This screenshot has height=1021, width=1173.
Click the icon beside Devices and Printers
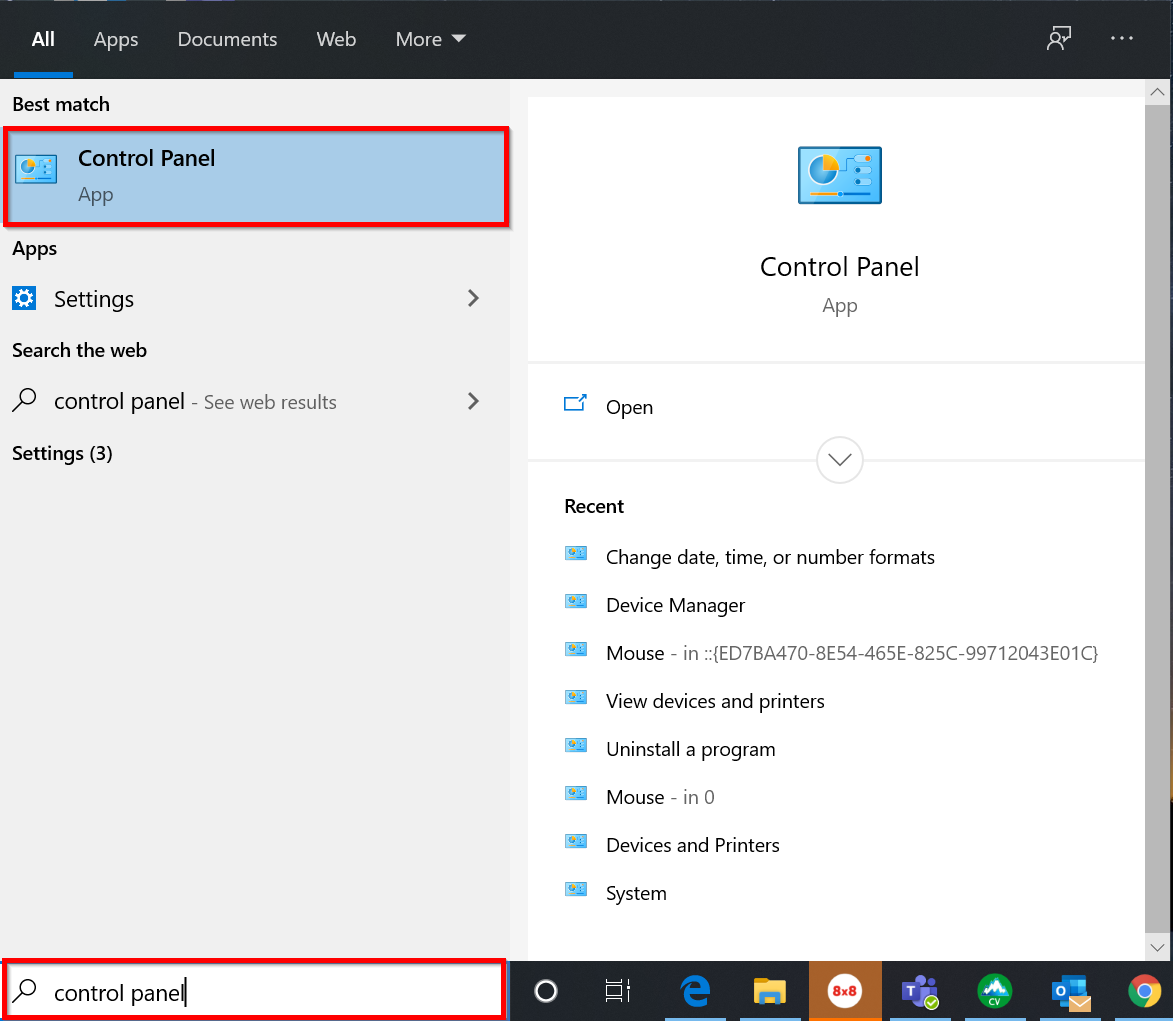pos(576,841)
